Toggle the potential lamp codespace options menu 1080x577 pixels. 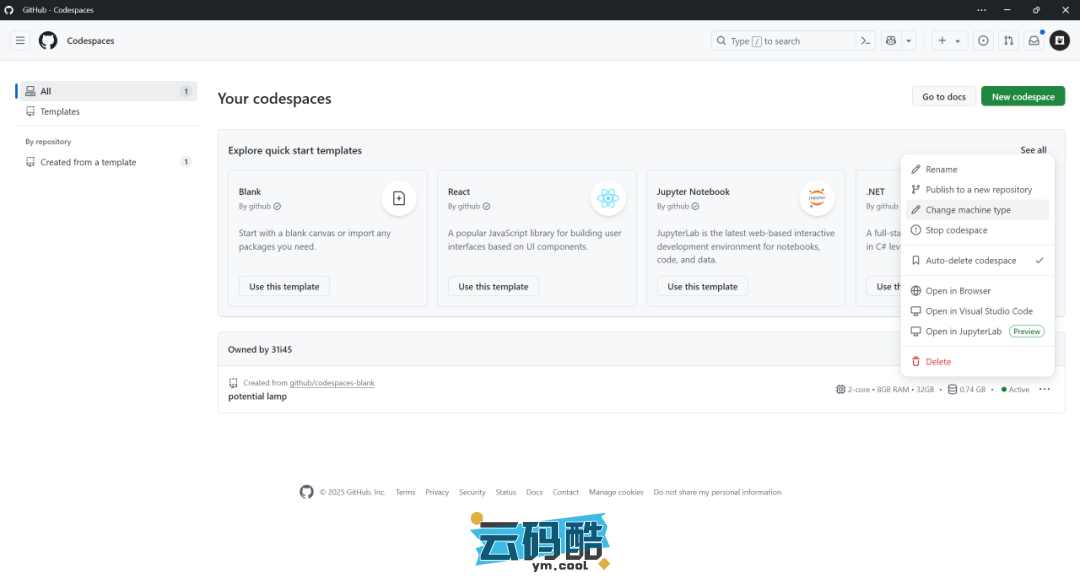click(x=1044, y=389)
